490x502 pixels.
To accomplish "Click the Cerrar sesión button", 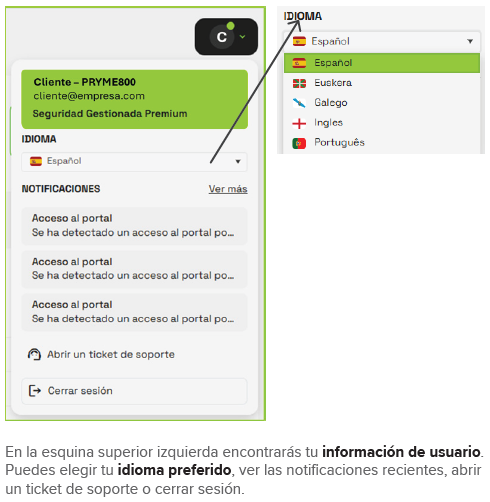I will coord(134,391).
